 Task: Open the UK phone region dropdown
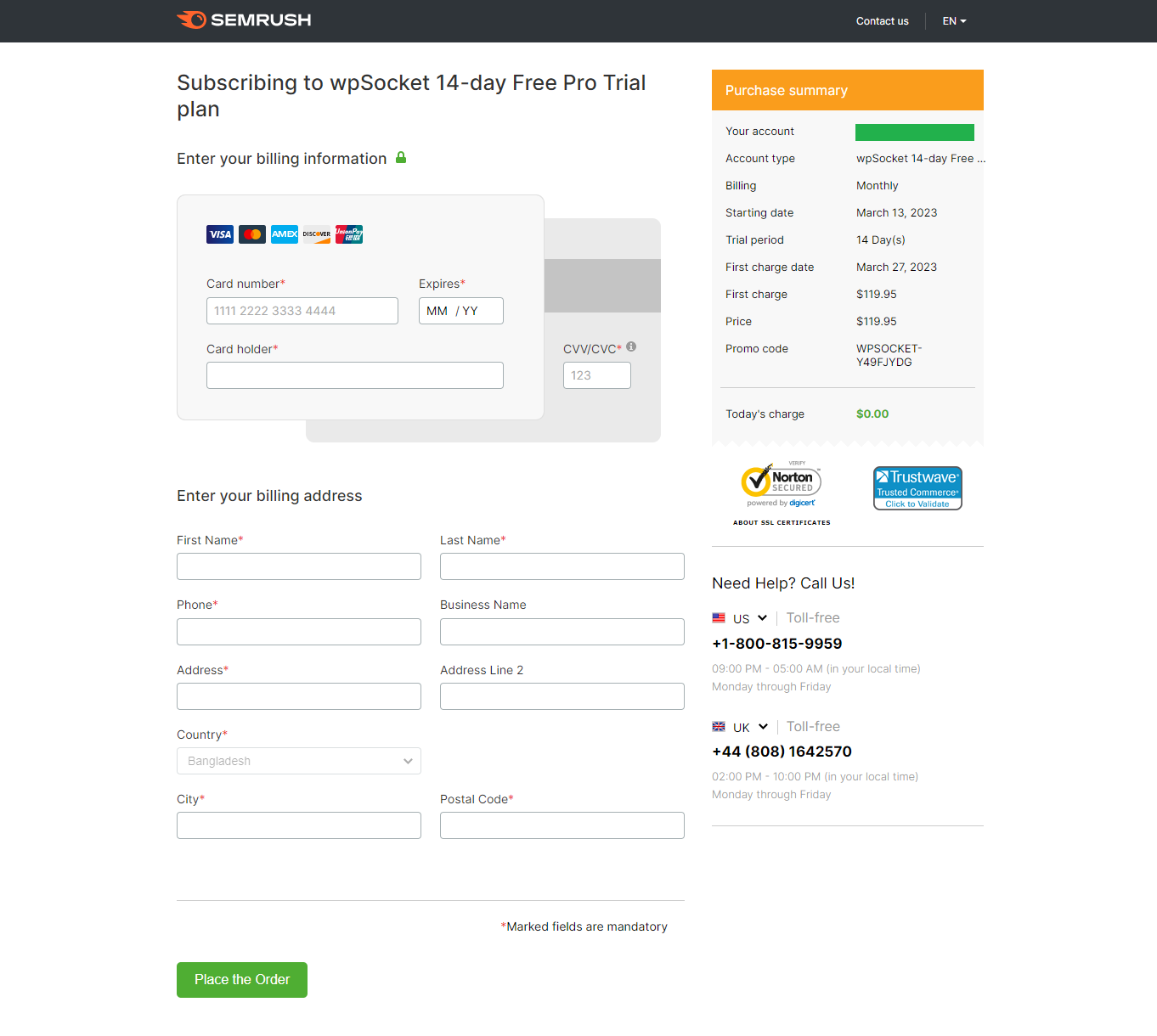tap(741, 728)
